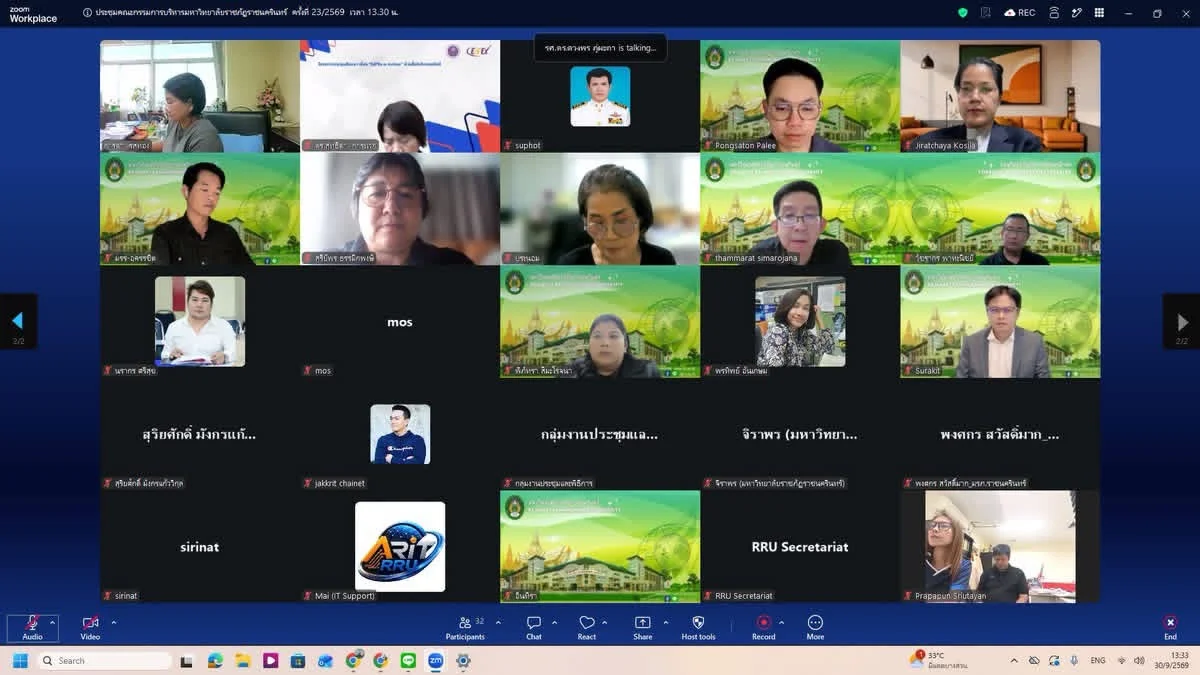The height and width of the screenshot is (675, 1200).
Task: Open the More options menu
Action: (x=815, y=627)
